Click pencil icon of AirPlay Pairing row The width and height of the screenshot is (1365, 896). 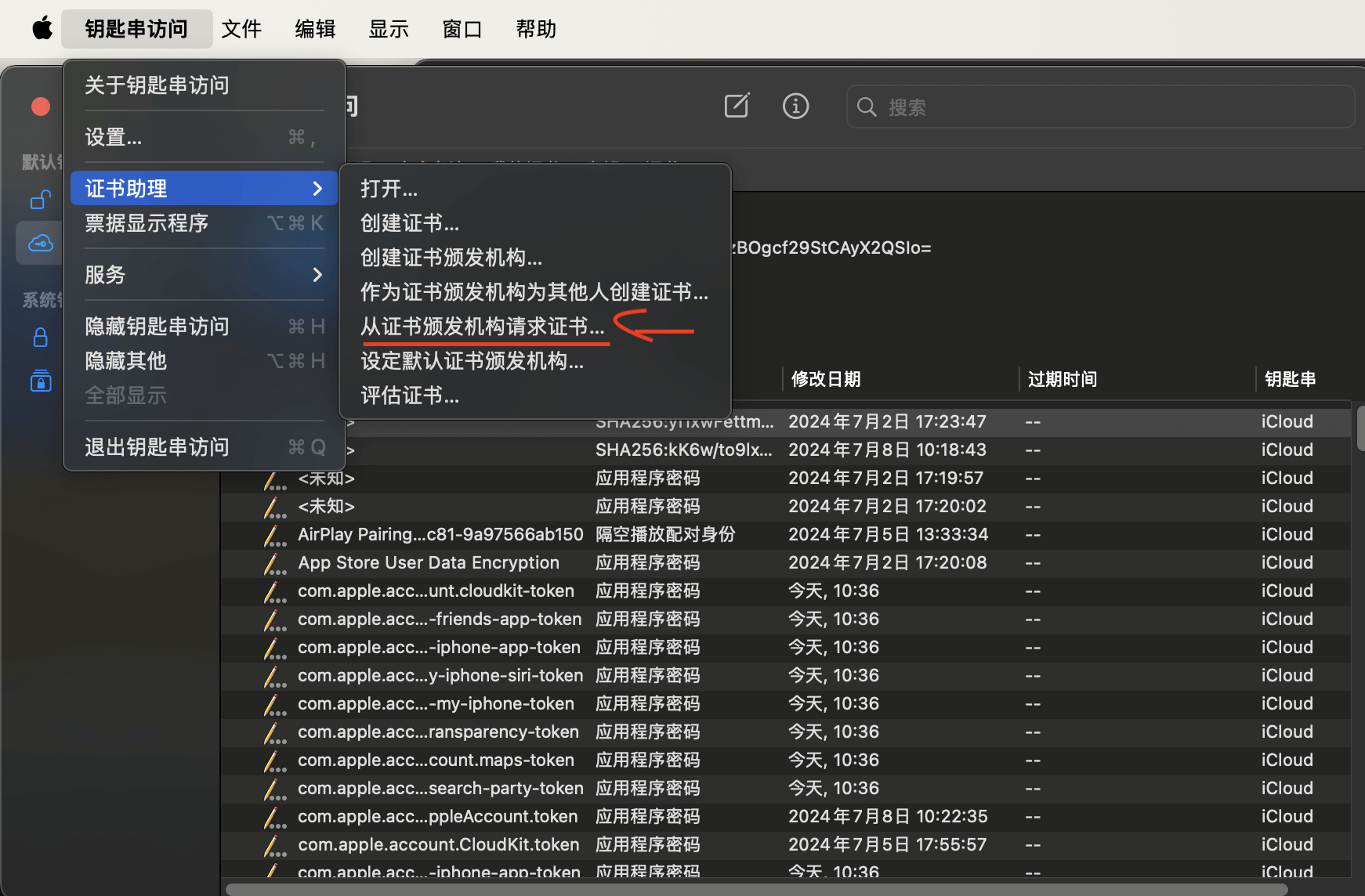click(274, 536)
